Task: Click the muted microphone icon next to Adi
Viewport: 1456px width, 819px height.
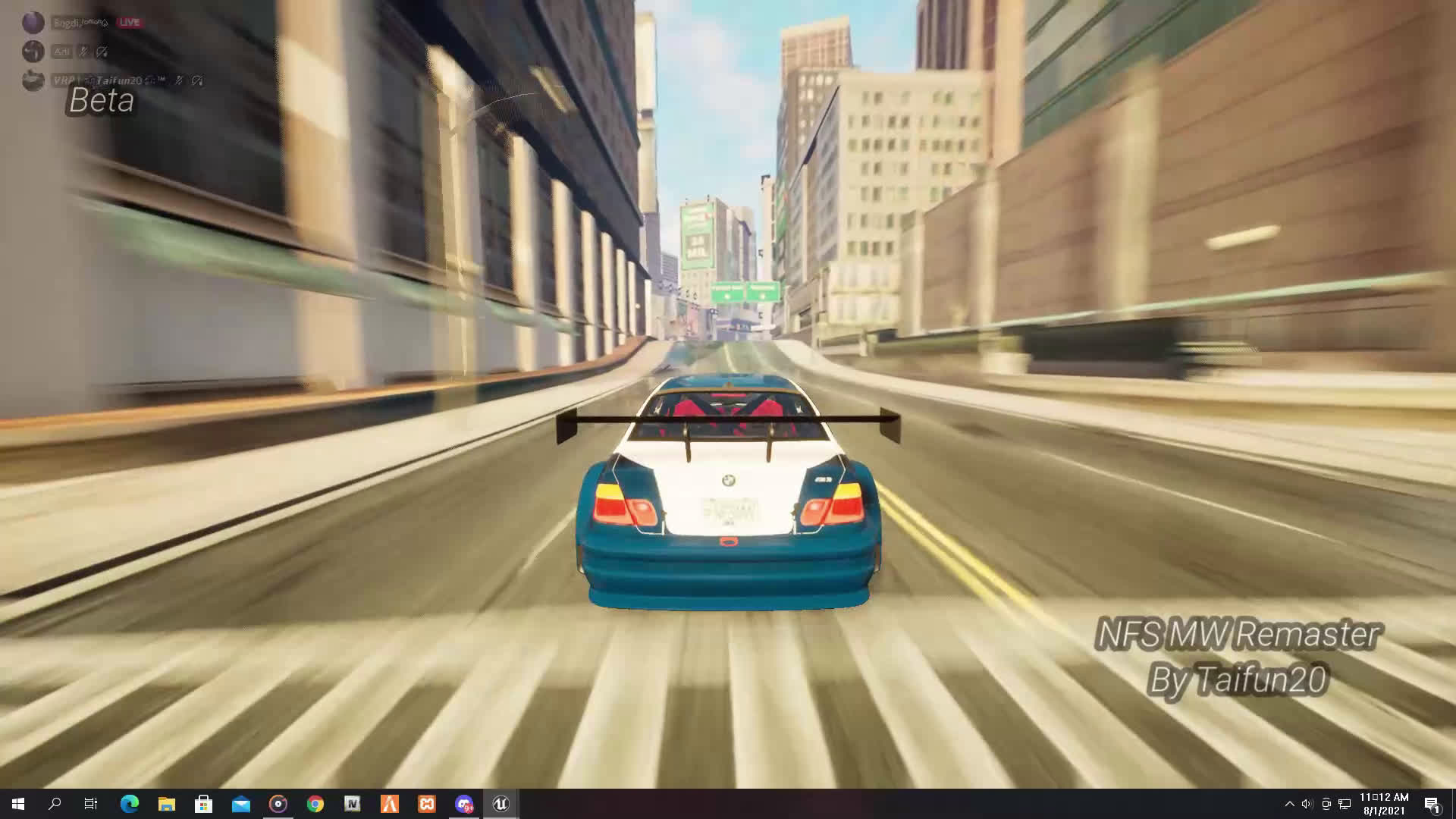Action: point(83,52)
